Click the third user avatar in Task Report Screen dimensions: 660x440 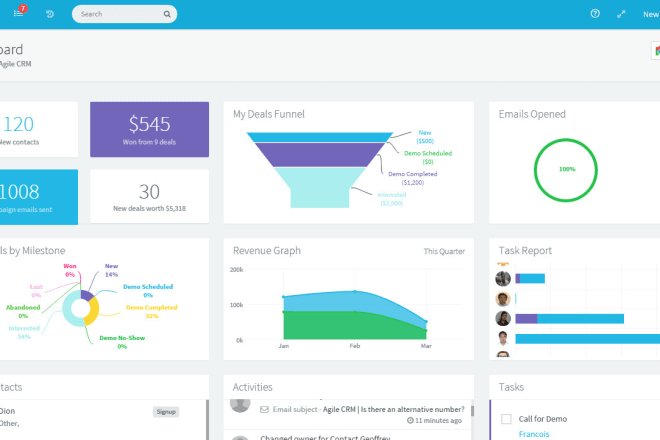503,318
